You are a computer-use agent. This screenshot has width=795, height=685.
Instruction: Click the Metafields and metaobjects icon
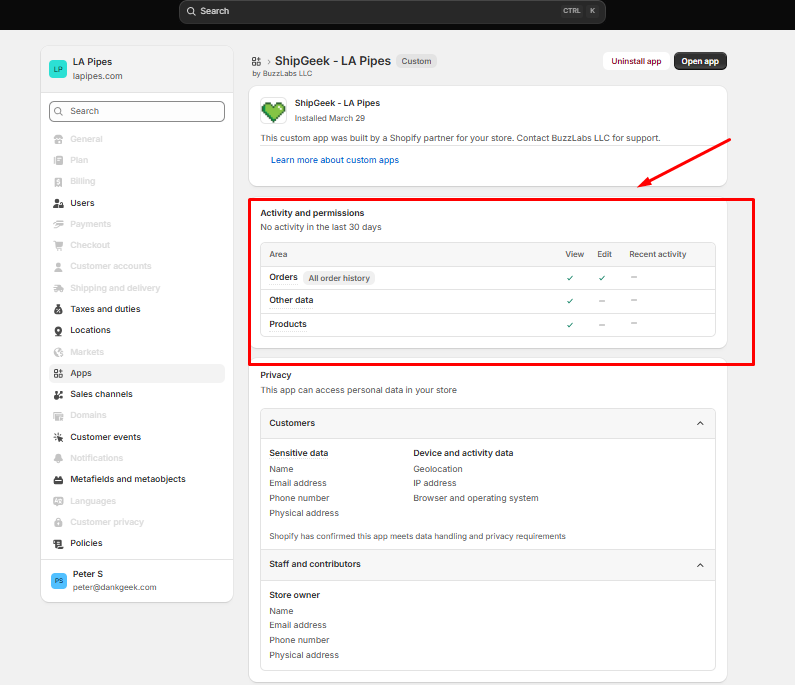[58, 480]
